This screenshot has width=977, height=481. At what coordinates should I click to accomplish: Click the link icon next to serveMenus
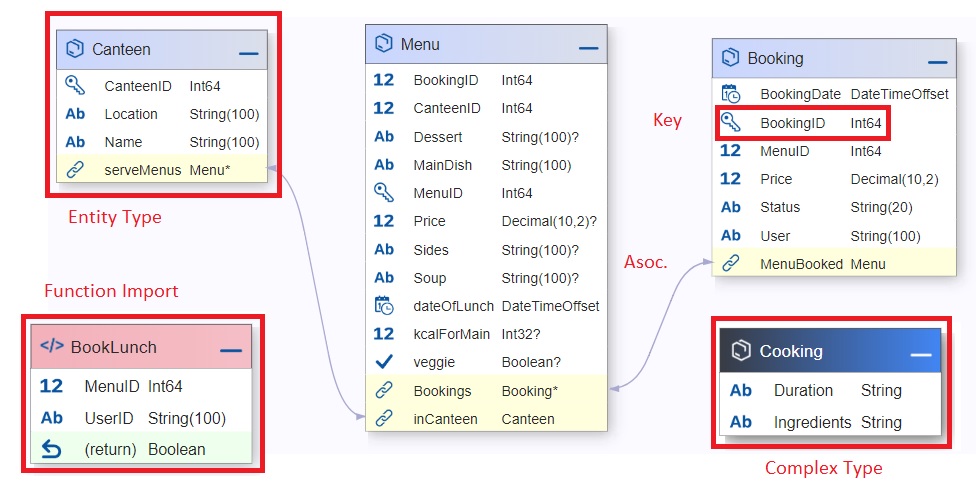click(75, 170)
